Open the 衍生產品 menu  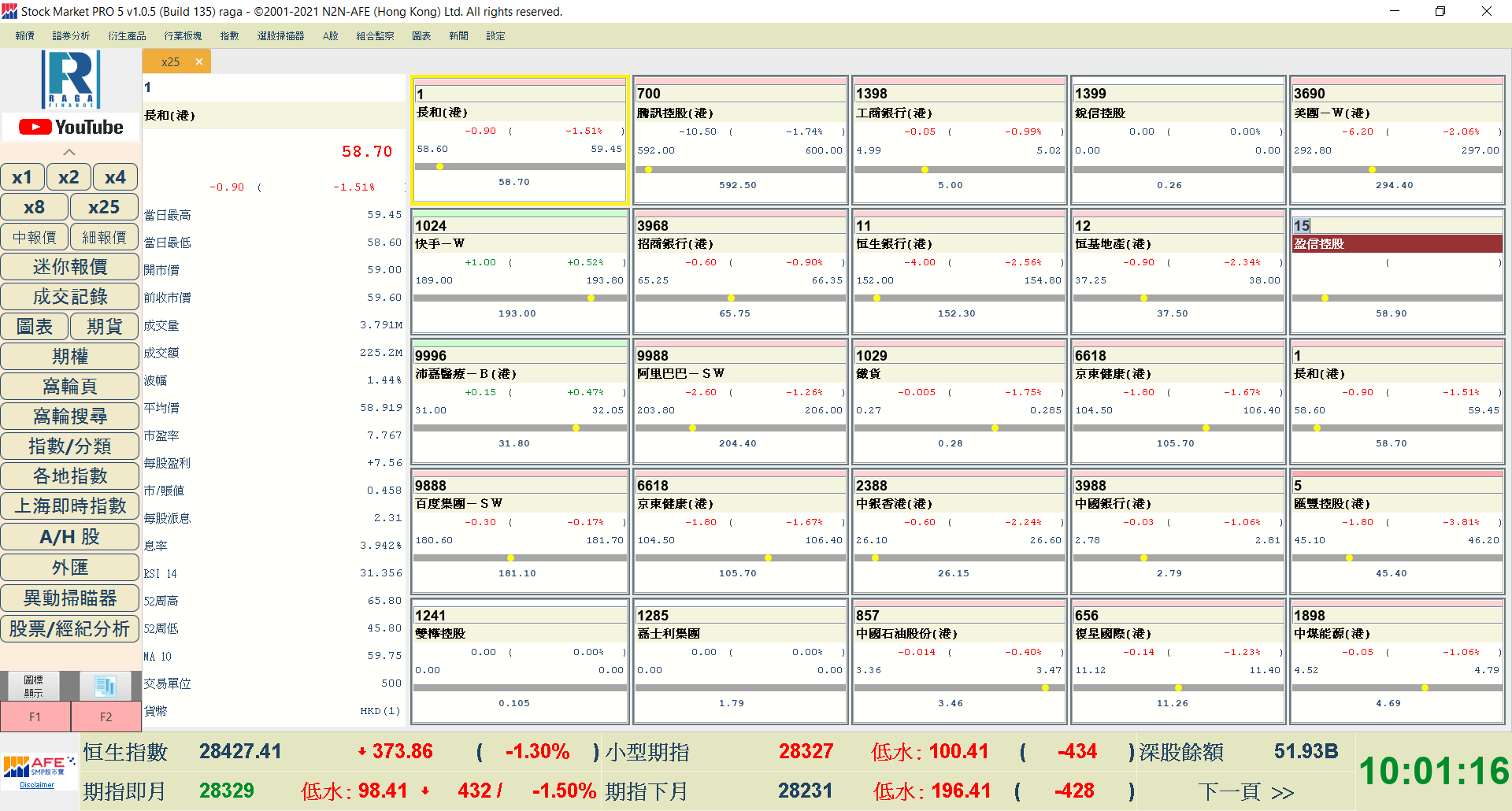(127, 36)
